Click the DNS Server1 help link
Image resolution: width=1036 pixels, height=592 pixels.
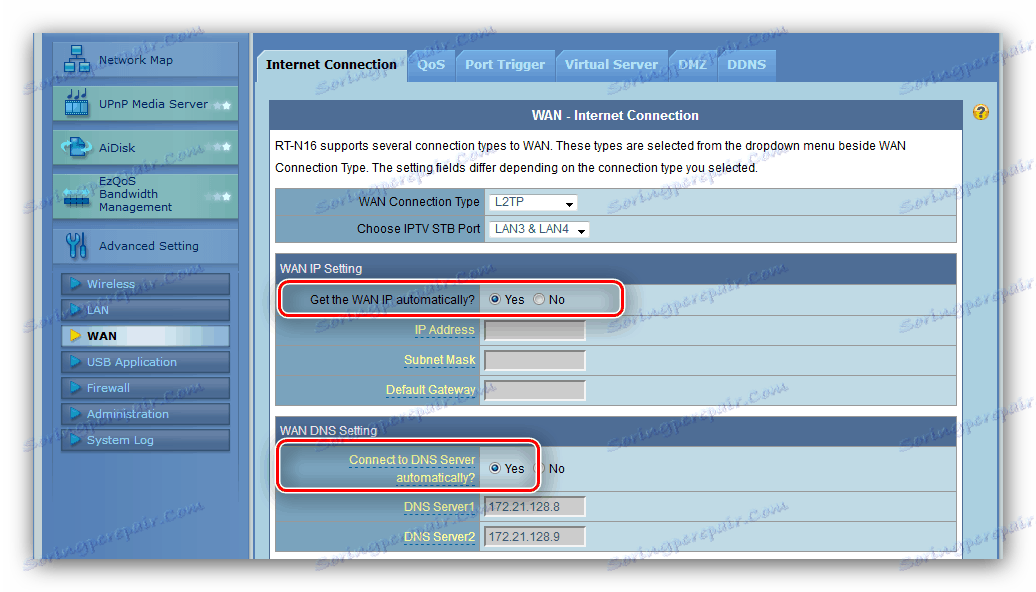439,507
